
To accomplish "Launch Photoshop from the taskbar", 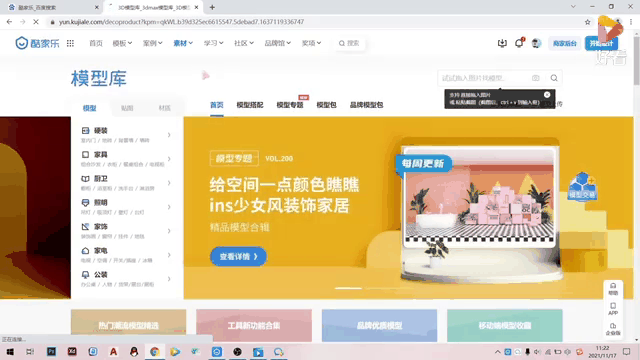I will click(x=51, y=352).
